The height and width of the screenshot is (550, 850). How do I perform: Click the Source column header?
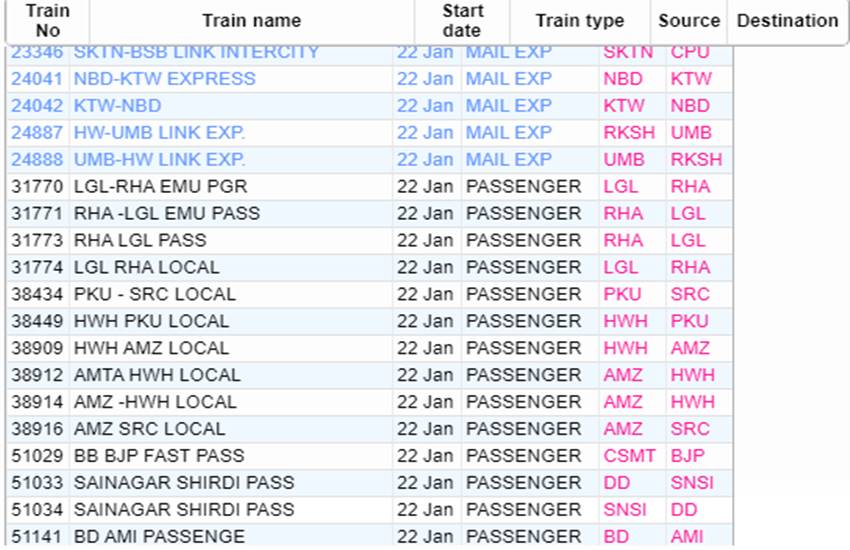(x=688, y=21)
